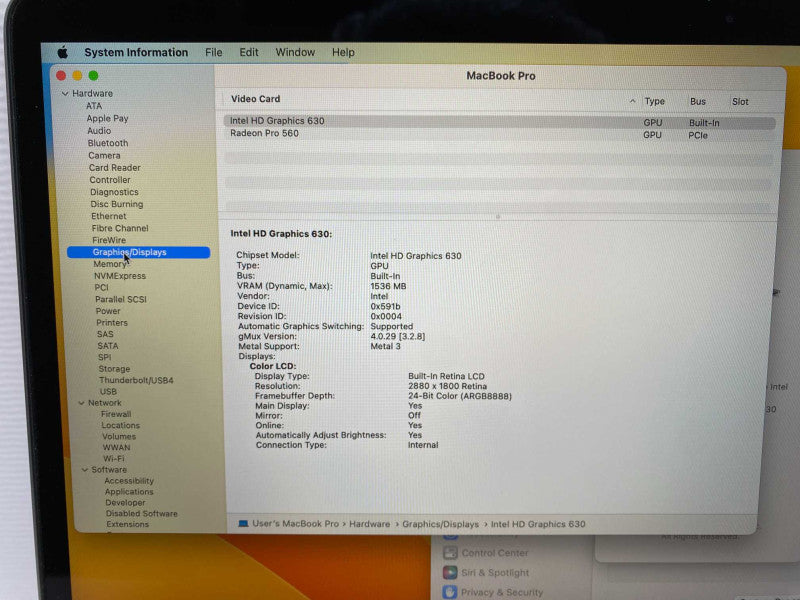Select Fibre Channel in sidebar
The width and height of the screenshot is (800, 600).
[120, 229]
